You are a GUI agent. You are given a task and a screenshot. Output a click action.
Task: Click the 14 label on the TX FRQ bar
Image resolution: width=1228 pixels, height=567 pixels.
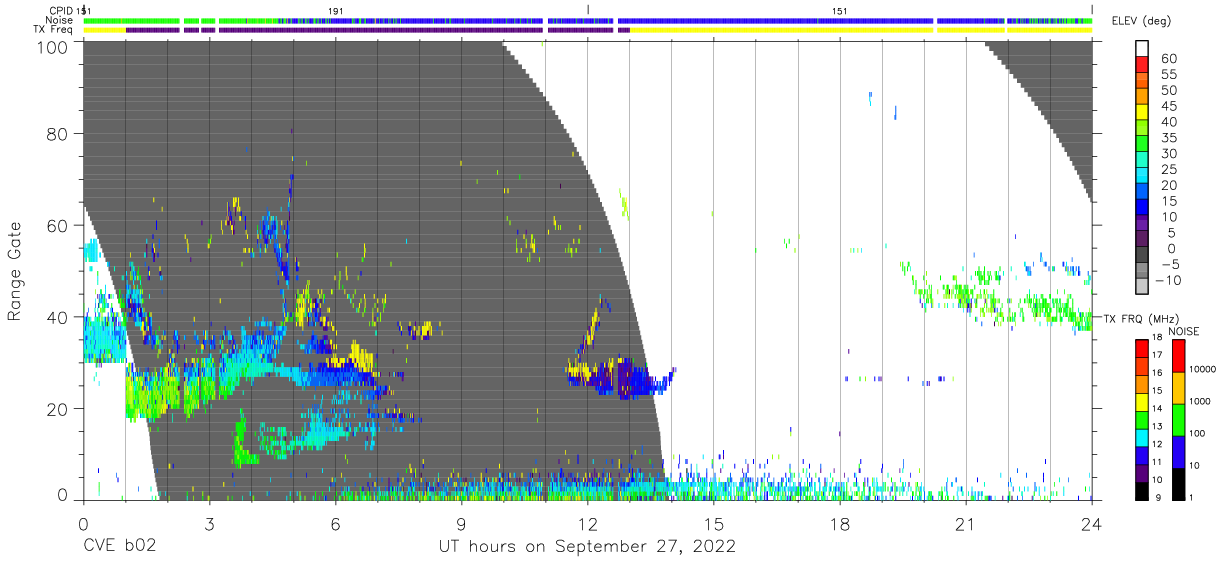click(1157, 408)
